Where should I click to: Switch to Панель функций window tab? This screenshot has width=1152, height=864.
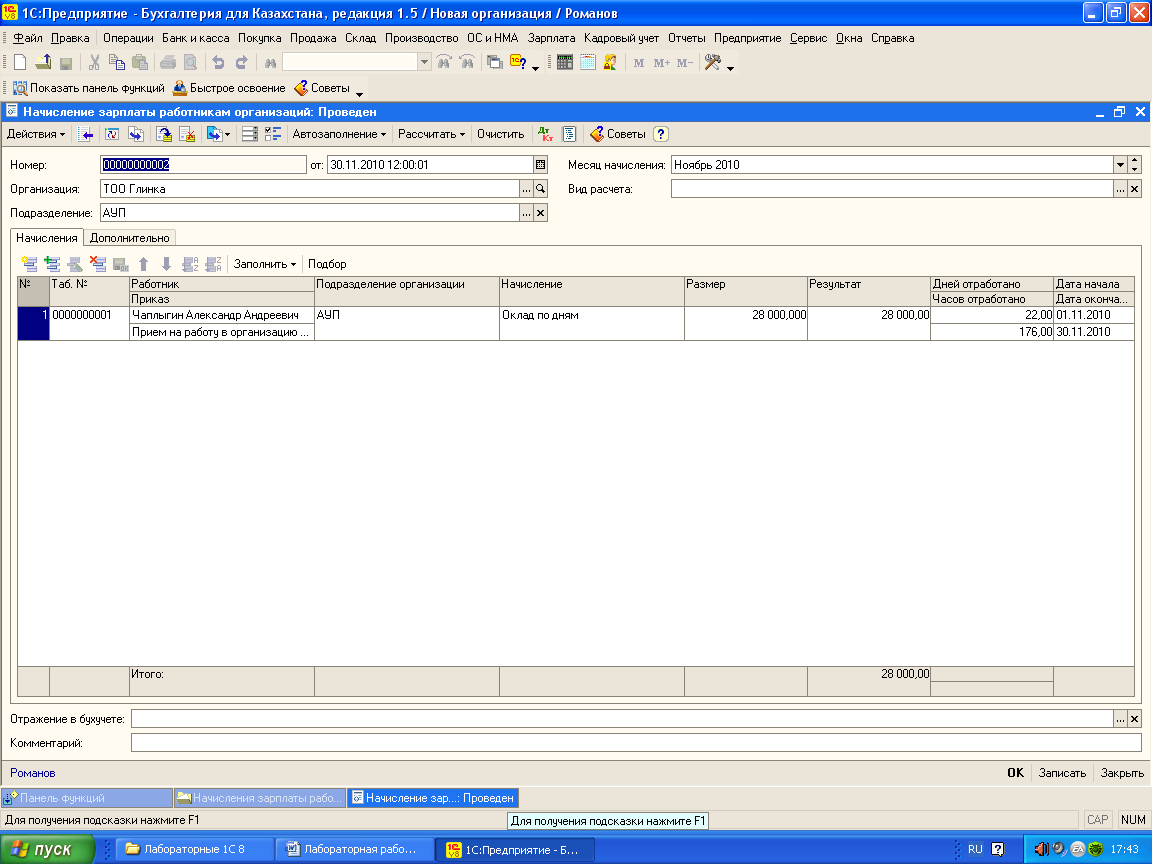pyautogui.click(x=87, y=798)
